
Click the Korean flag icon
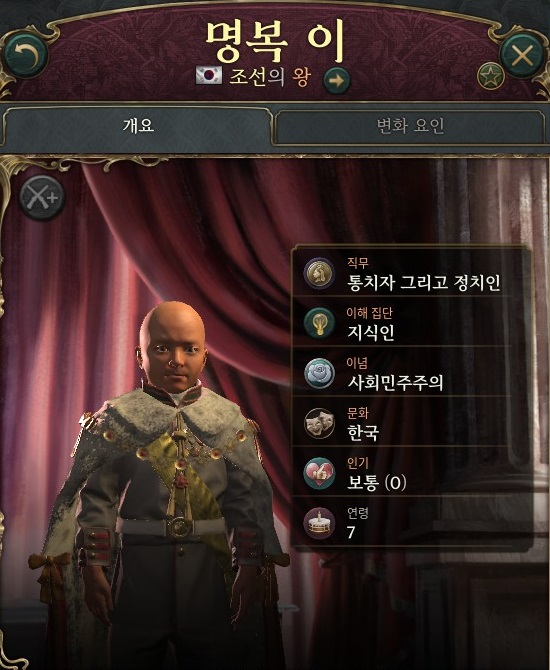[x=209, y=75]
